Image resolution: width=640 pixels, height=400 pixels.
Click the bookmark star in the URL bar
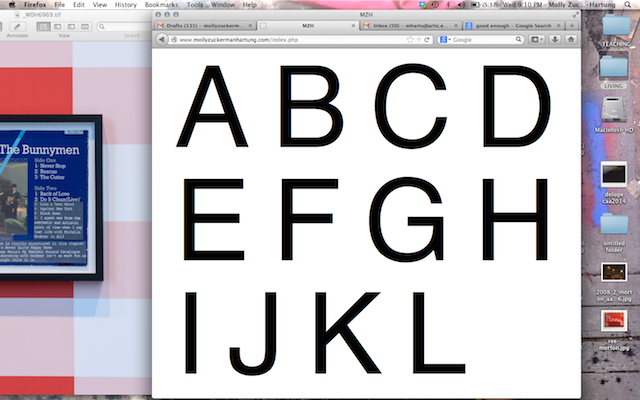(x=409, y=39)
